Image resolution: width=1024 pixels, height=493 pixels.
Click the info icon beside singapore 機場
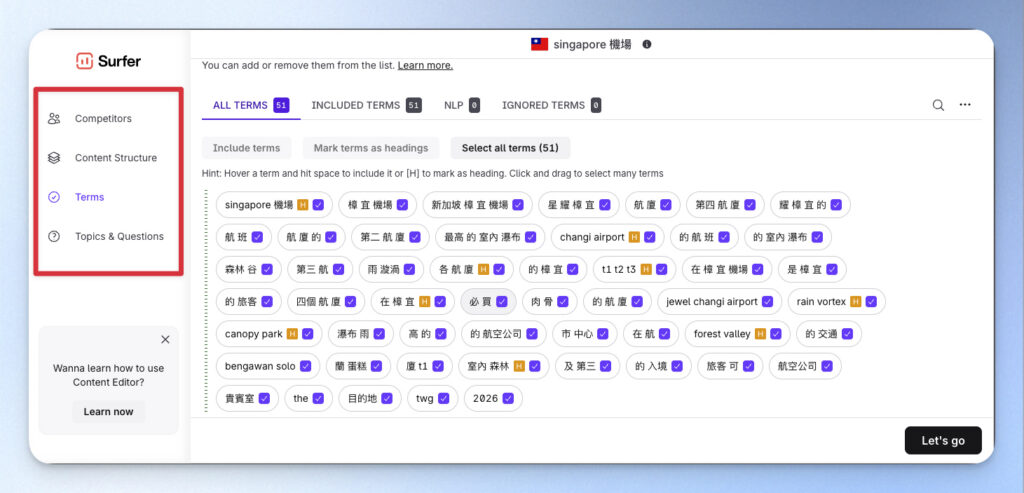[647, 44]
